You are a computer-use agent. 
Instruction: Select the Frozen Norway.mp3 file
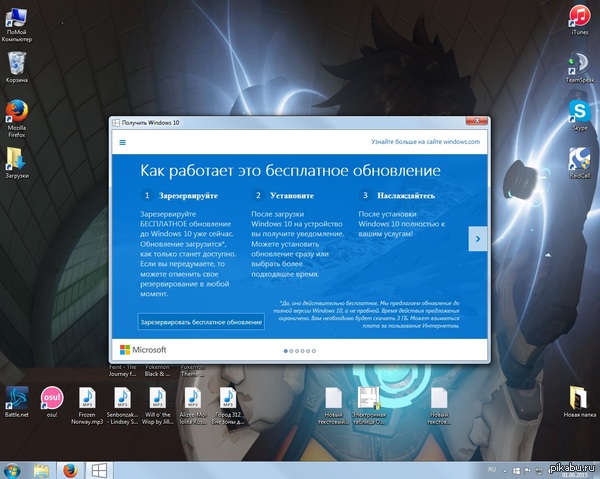(87, 406)
